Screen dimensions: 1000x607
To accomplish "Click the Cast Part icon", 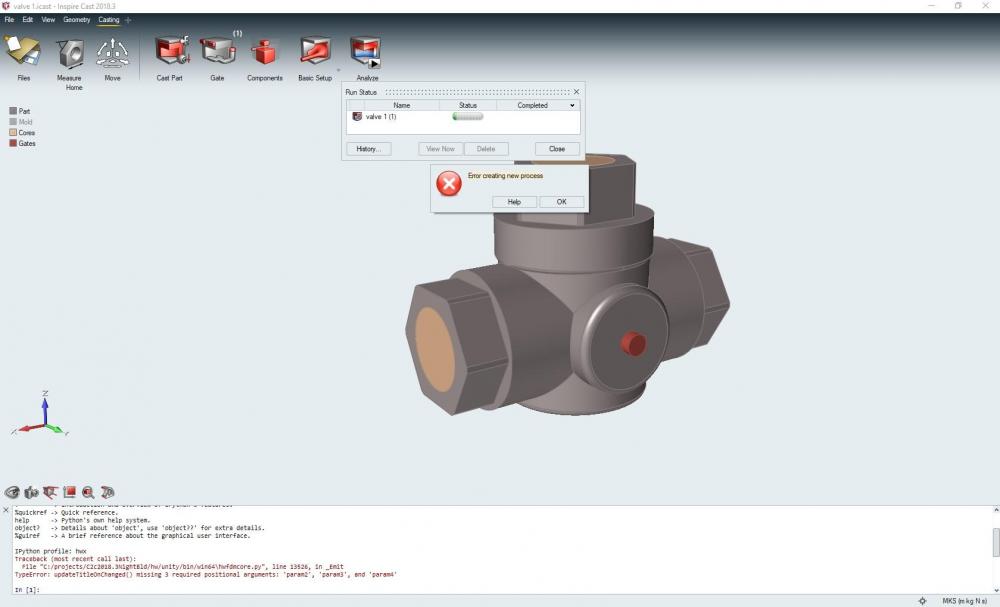I will [x=171, y=51].
